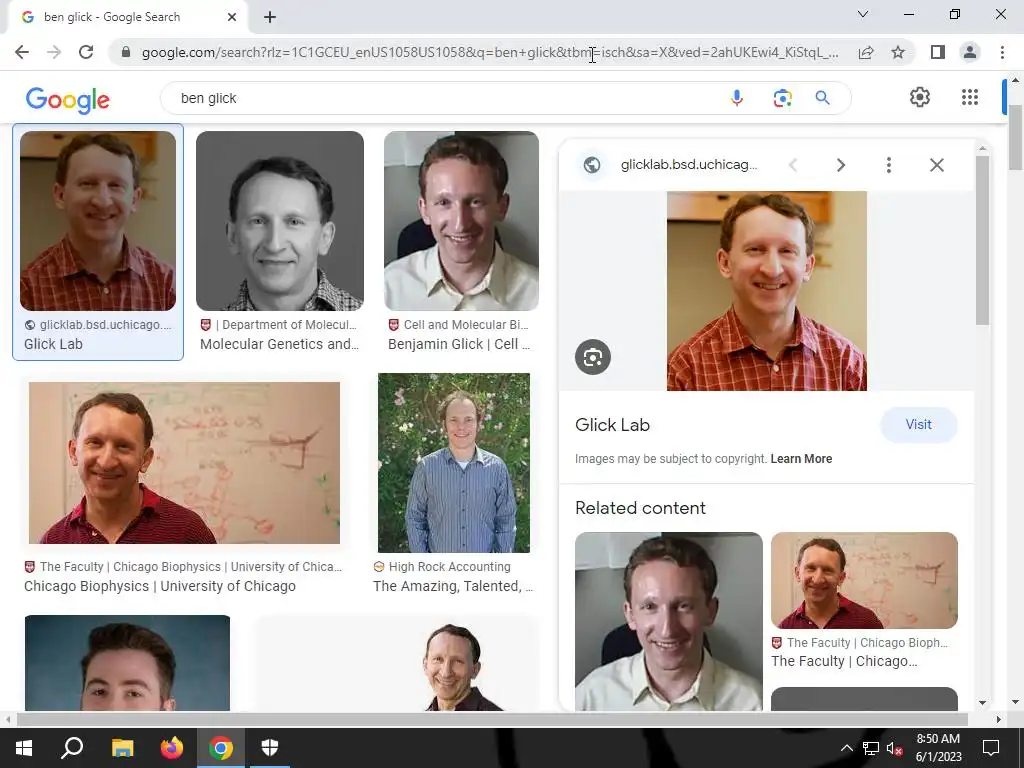
Task: Open the dark-haired man image result
Action: [x=127, y=663]
